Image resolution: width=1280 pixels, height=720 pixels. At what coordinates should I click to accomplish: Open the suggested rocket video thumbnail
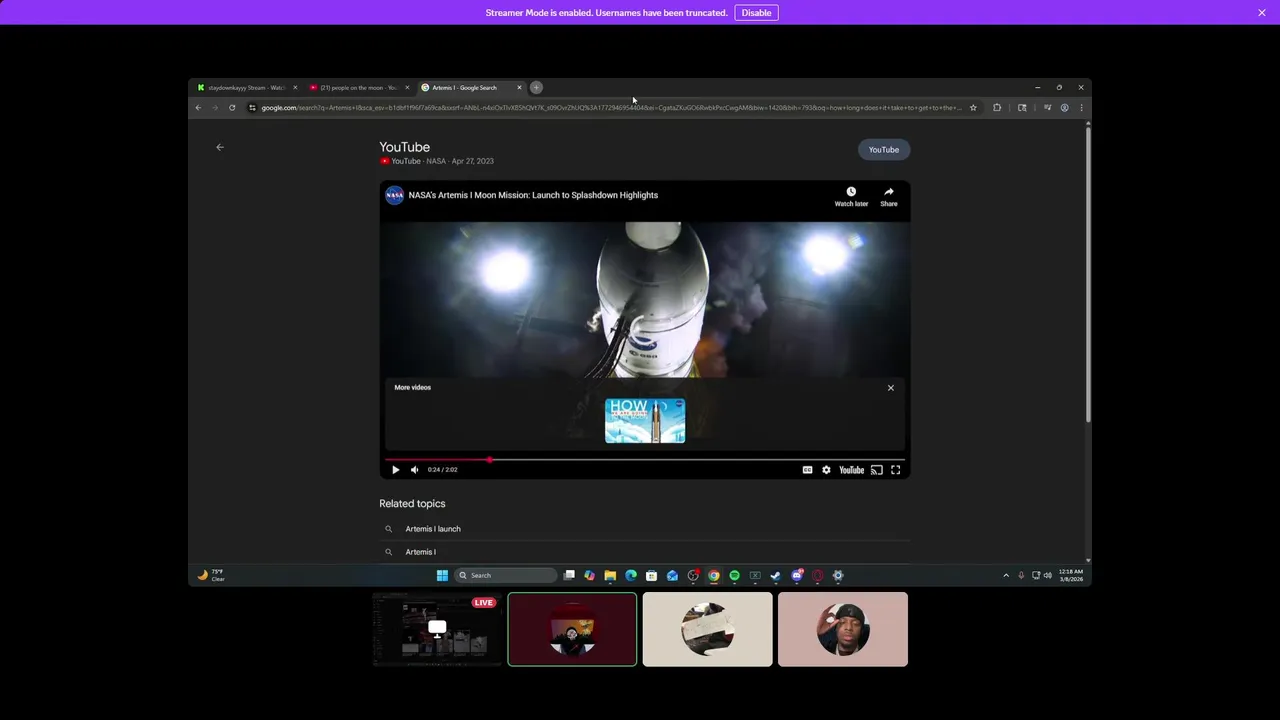click(x=645, y=421)
